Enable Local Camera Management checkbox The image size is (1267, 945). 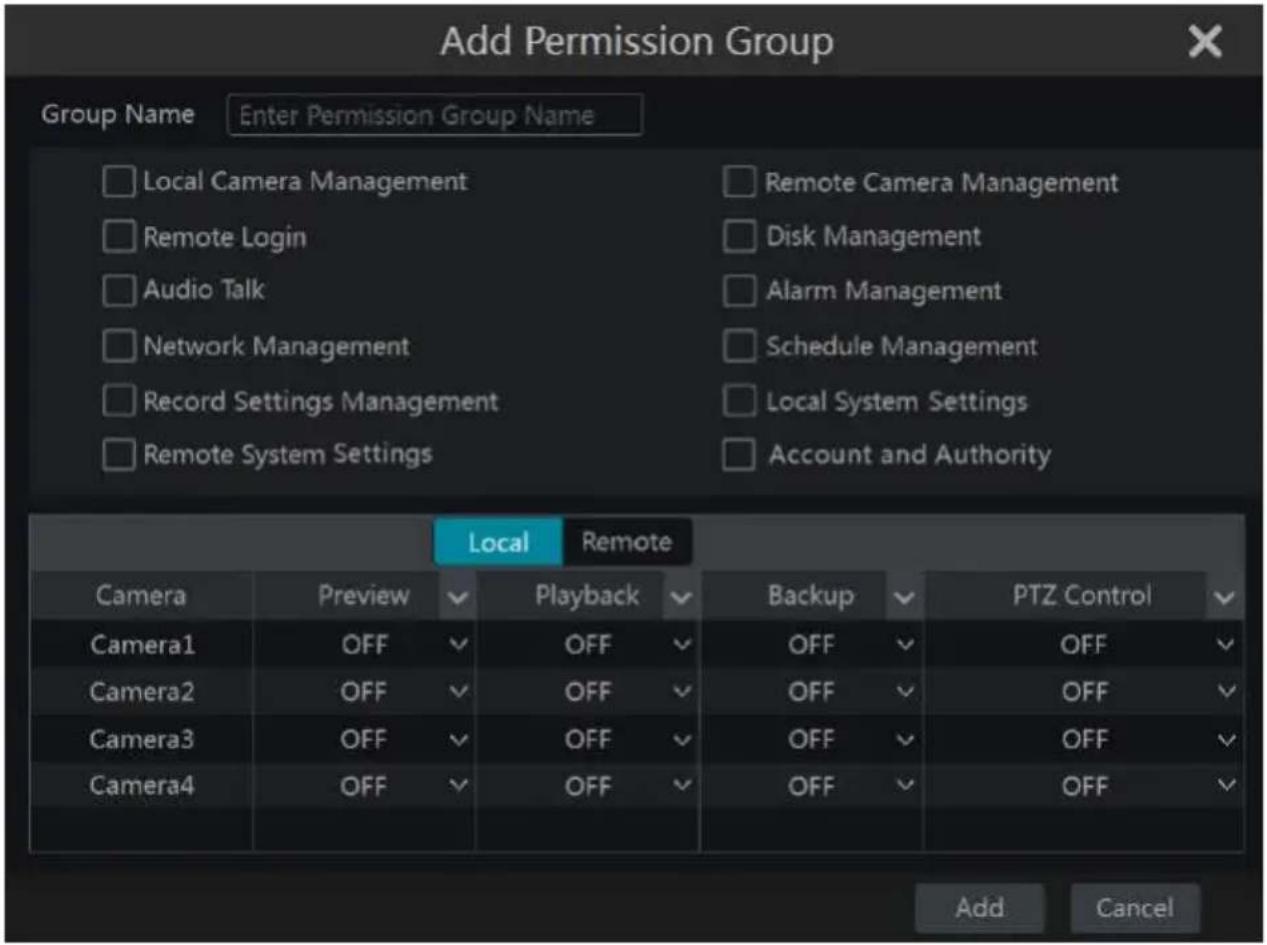pyautogui.click(x=118, y=182)
